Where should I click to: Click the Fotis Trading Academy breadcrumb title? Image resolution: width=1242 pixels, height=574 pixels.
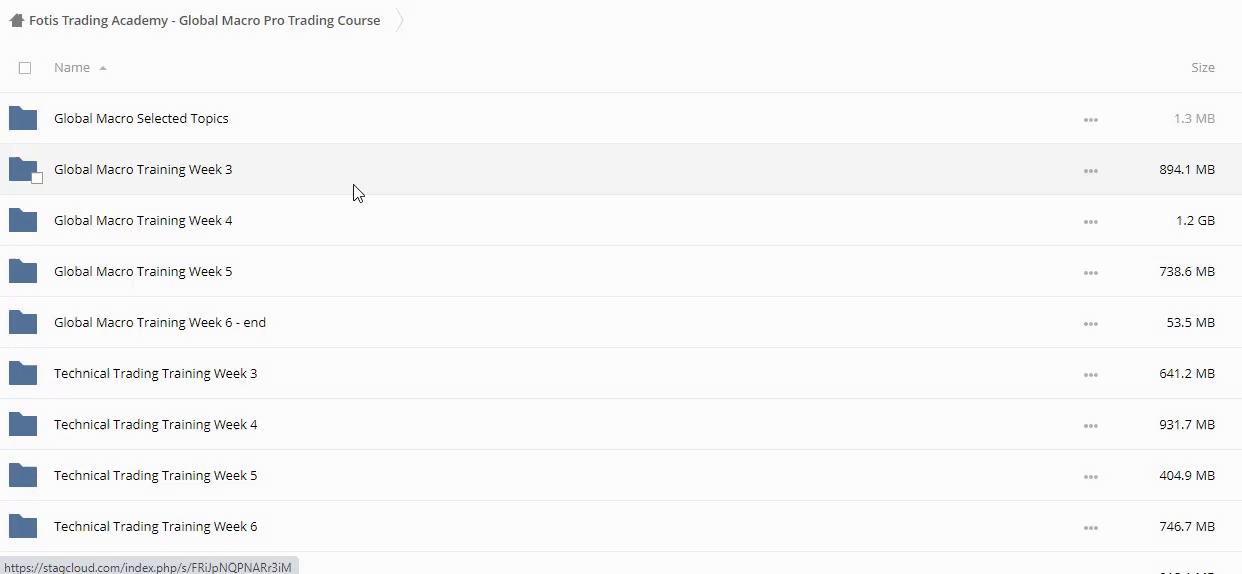(204, 20)
